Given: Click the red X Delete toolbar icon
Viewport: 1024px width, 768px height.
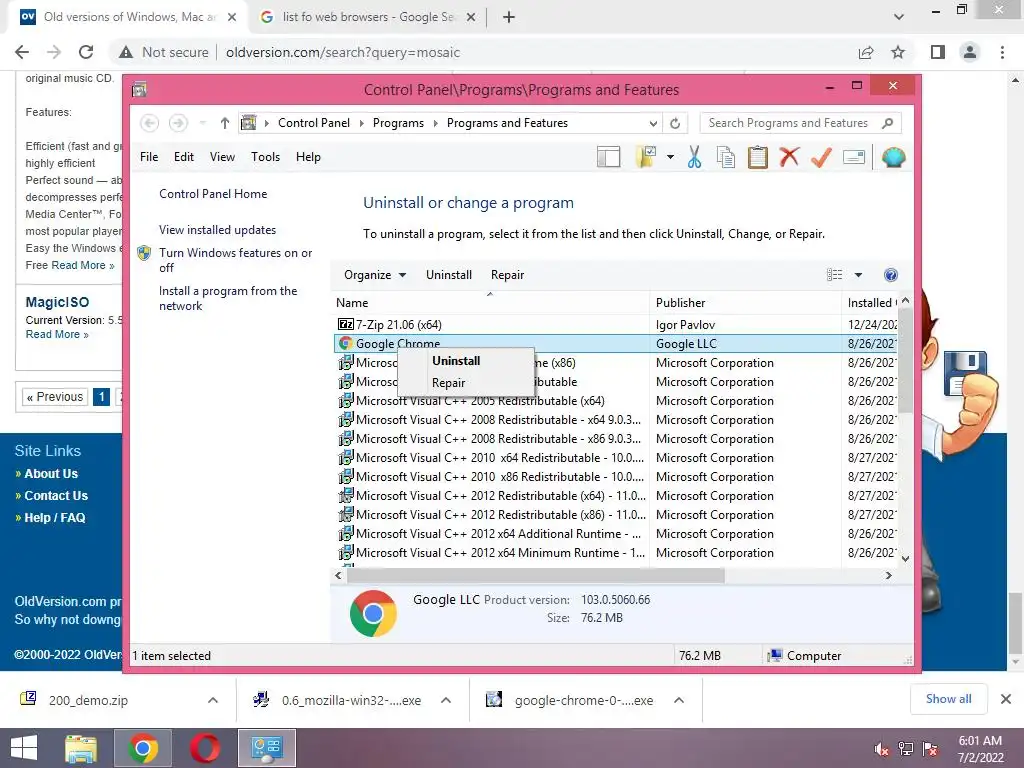Looking at the screenshot, I should [x=789, y=157].
